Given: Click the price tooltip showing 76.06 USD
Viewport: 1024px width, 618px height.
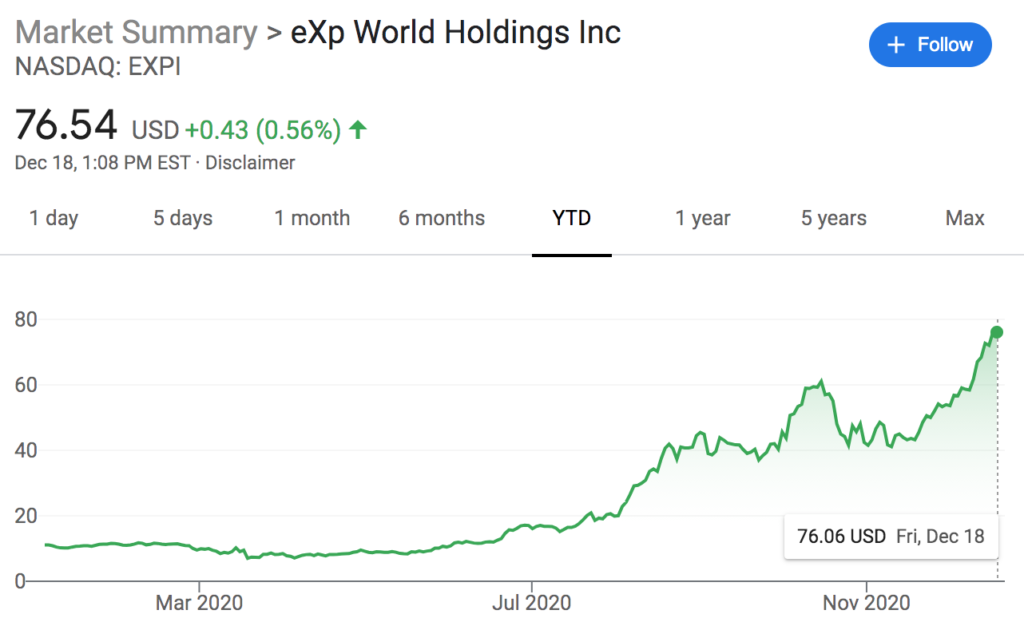Looking at the screenshot, I should (x=889, y=536).
